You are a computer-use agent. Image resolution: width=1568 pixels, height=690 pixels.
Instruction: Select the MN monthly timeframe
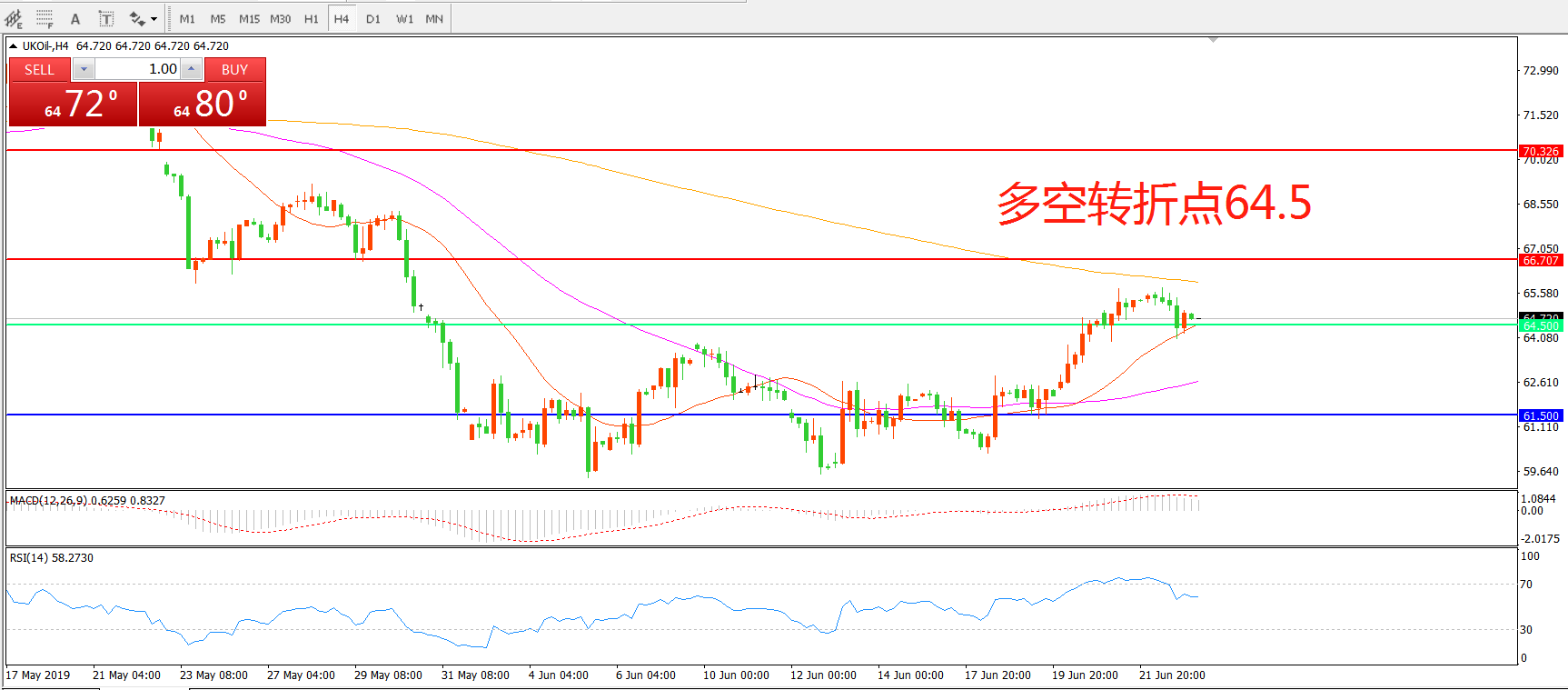click(x=434, y=18)
